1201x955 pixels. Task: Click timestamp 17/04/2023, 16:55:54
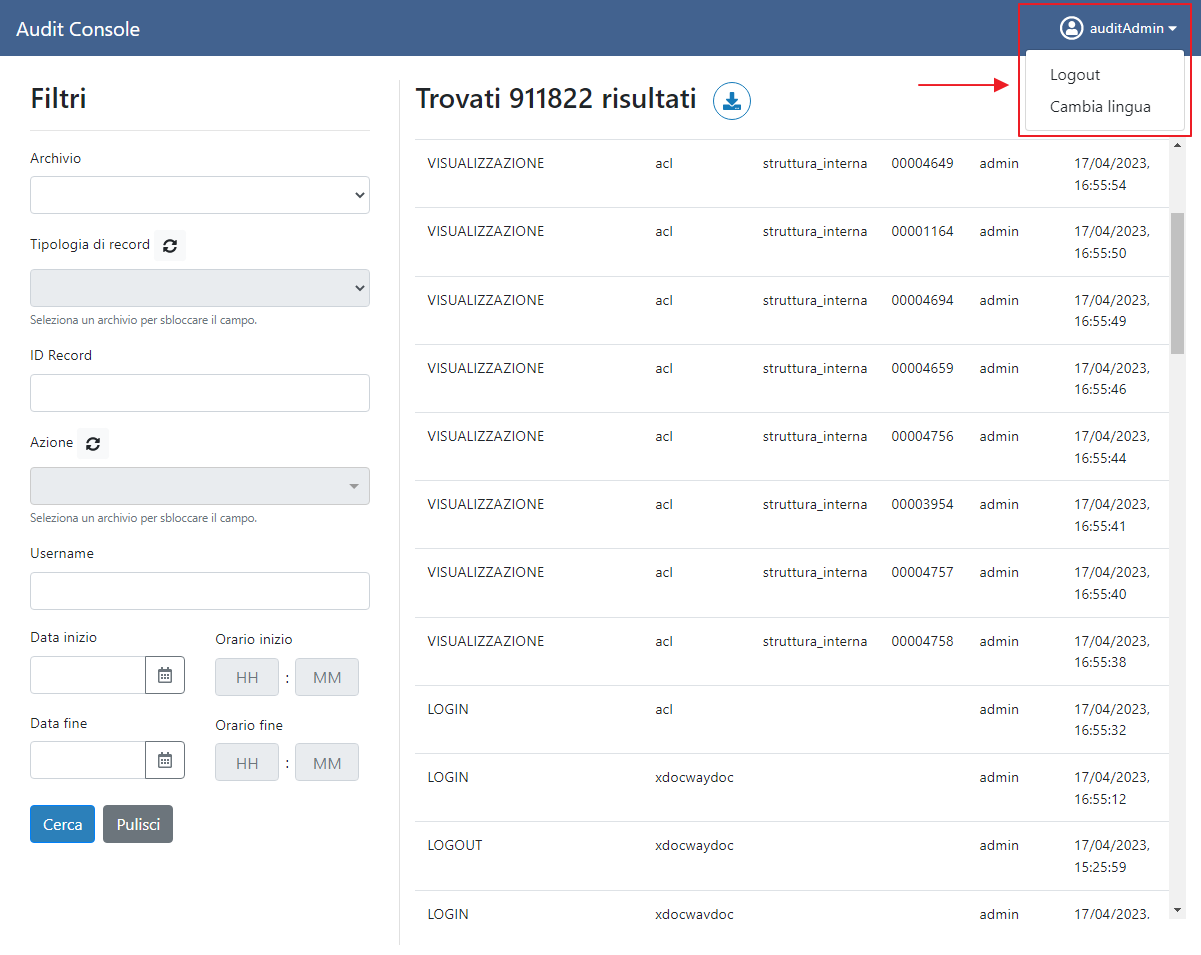tap(1112, 174)
